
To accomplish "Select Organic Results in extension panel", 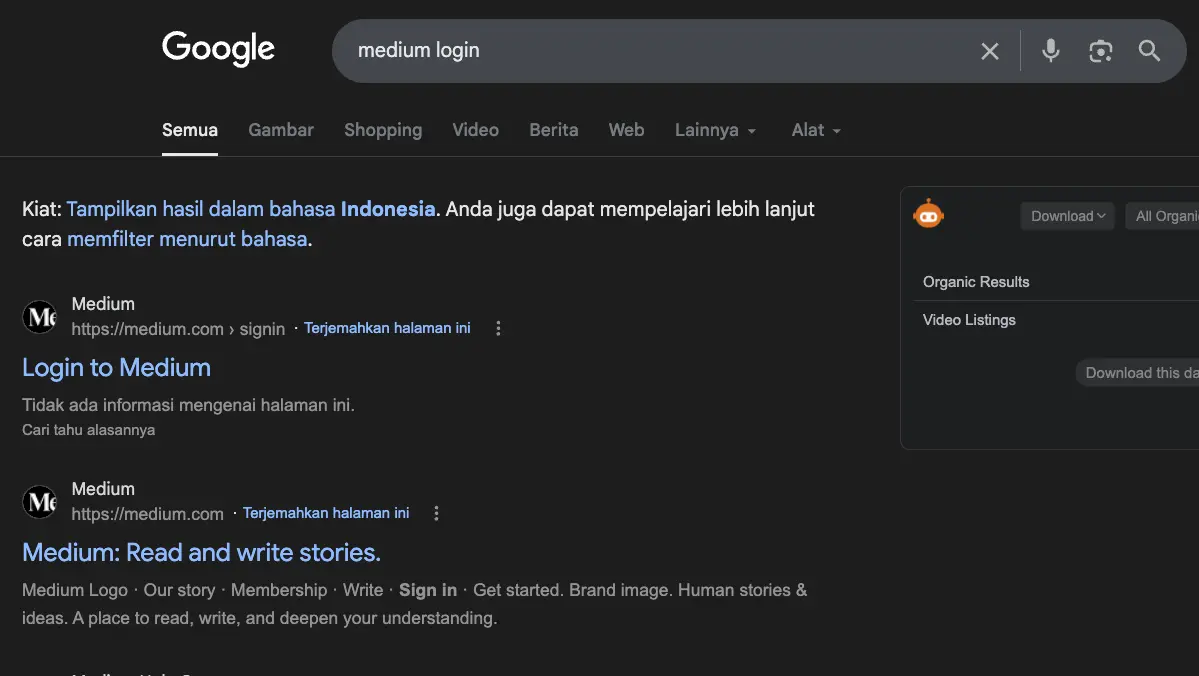I will (976, 282).
